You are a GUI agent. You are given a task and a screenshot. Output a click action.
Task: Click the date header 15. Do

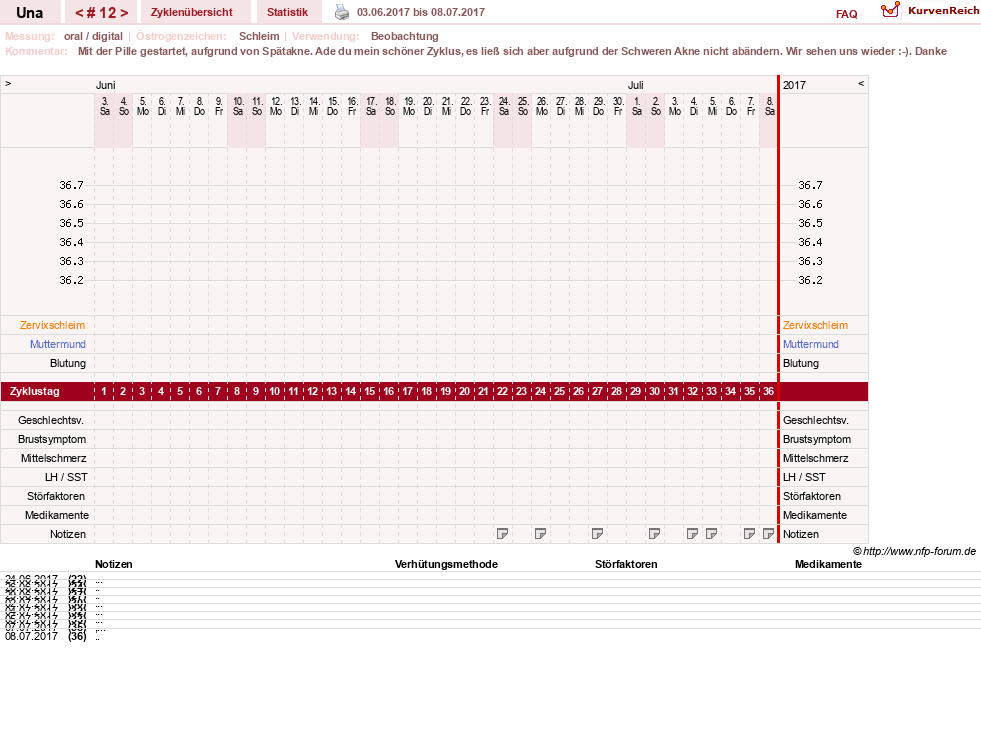coord(332,106)
